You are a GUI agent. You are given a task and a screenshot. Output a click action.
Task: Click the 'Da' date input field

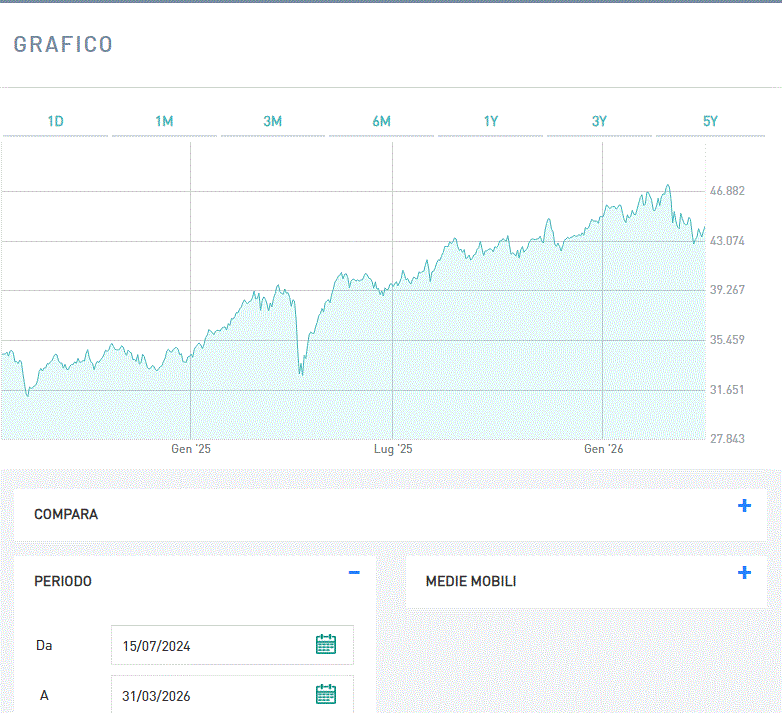[x=210, y=645]
